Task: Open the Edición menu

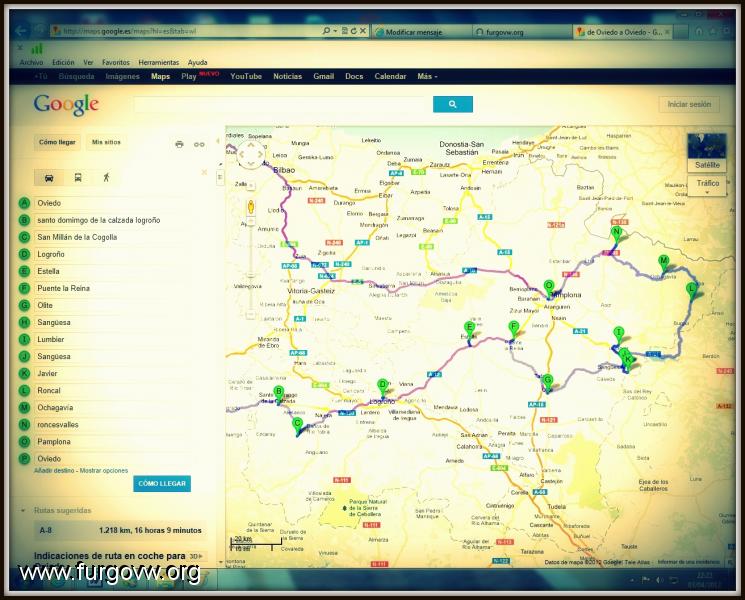Action: [63, 63]
